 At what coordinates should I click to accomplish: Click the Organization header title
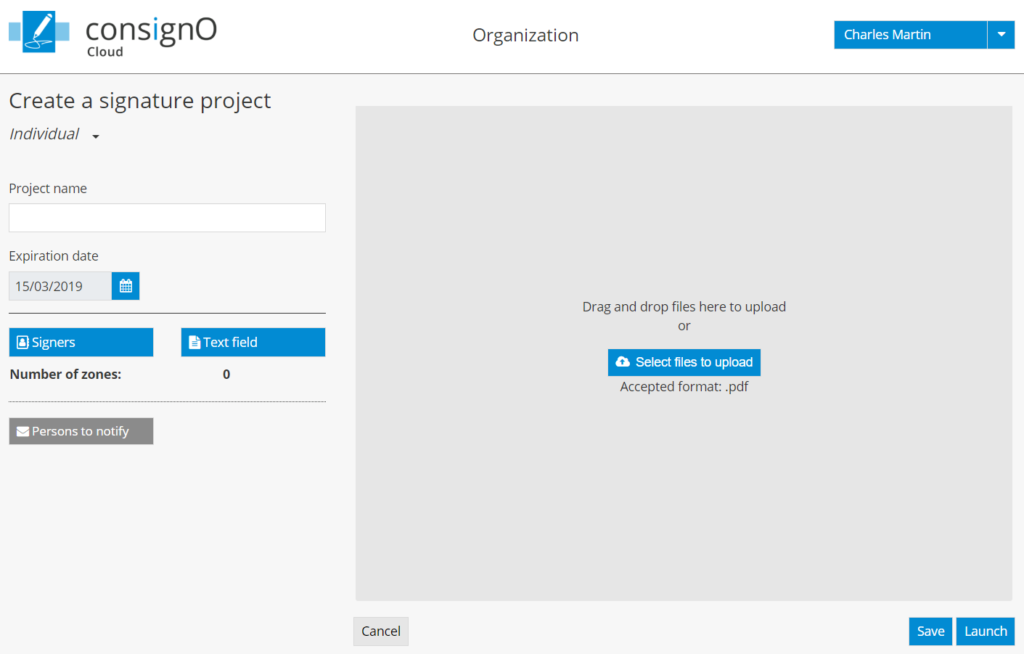(x=525, y=34)
